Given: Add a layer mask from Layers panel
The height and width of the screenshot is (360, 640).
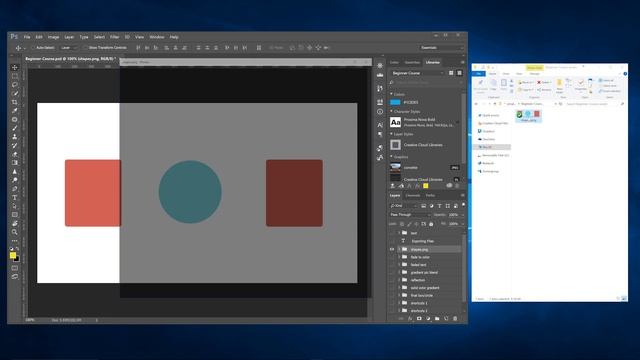Looking at the screenshot, I should pyautogui.click(x=419, y=319).
